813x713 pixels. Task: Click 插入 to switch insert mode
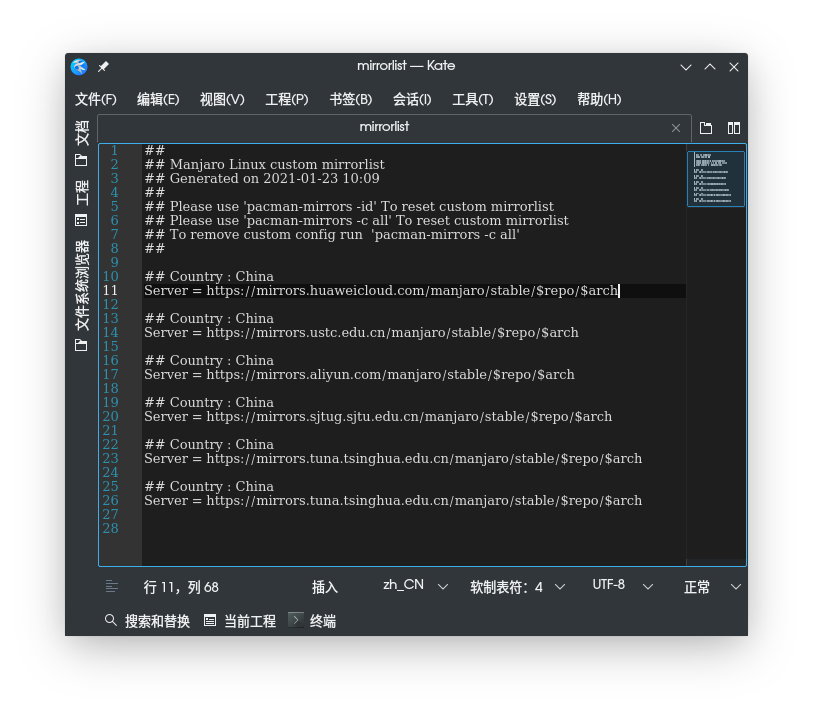point(325,586)
